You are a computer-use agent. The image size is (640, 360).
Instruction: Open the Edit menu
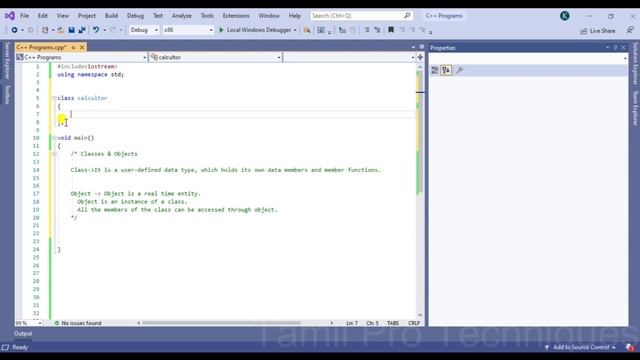click(43, 16)
